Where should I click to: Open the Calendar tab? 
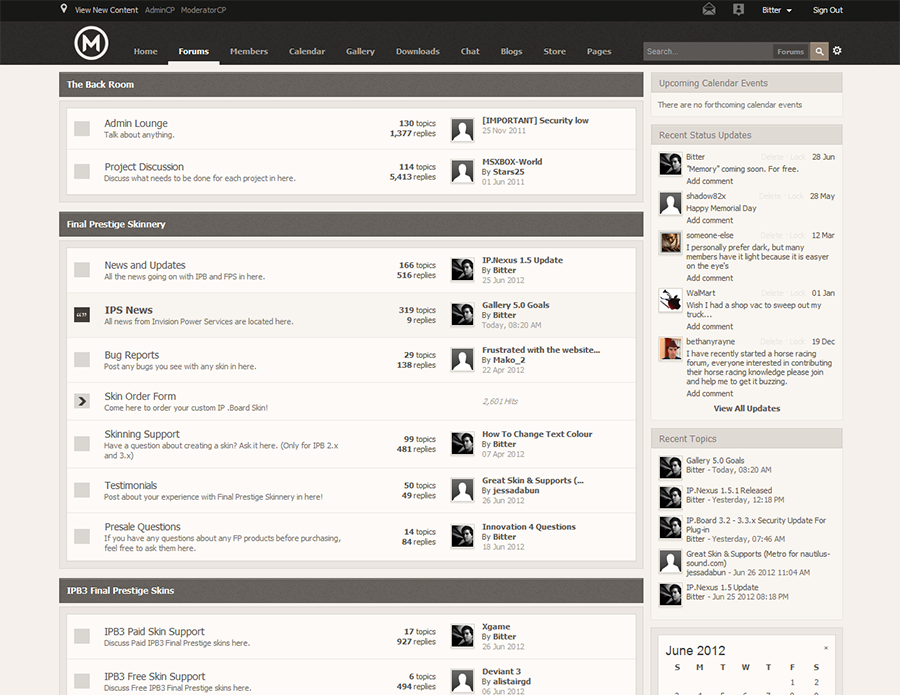[x=307, y=51]
